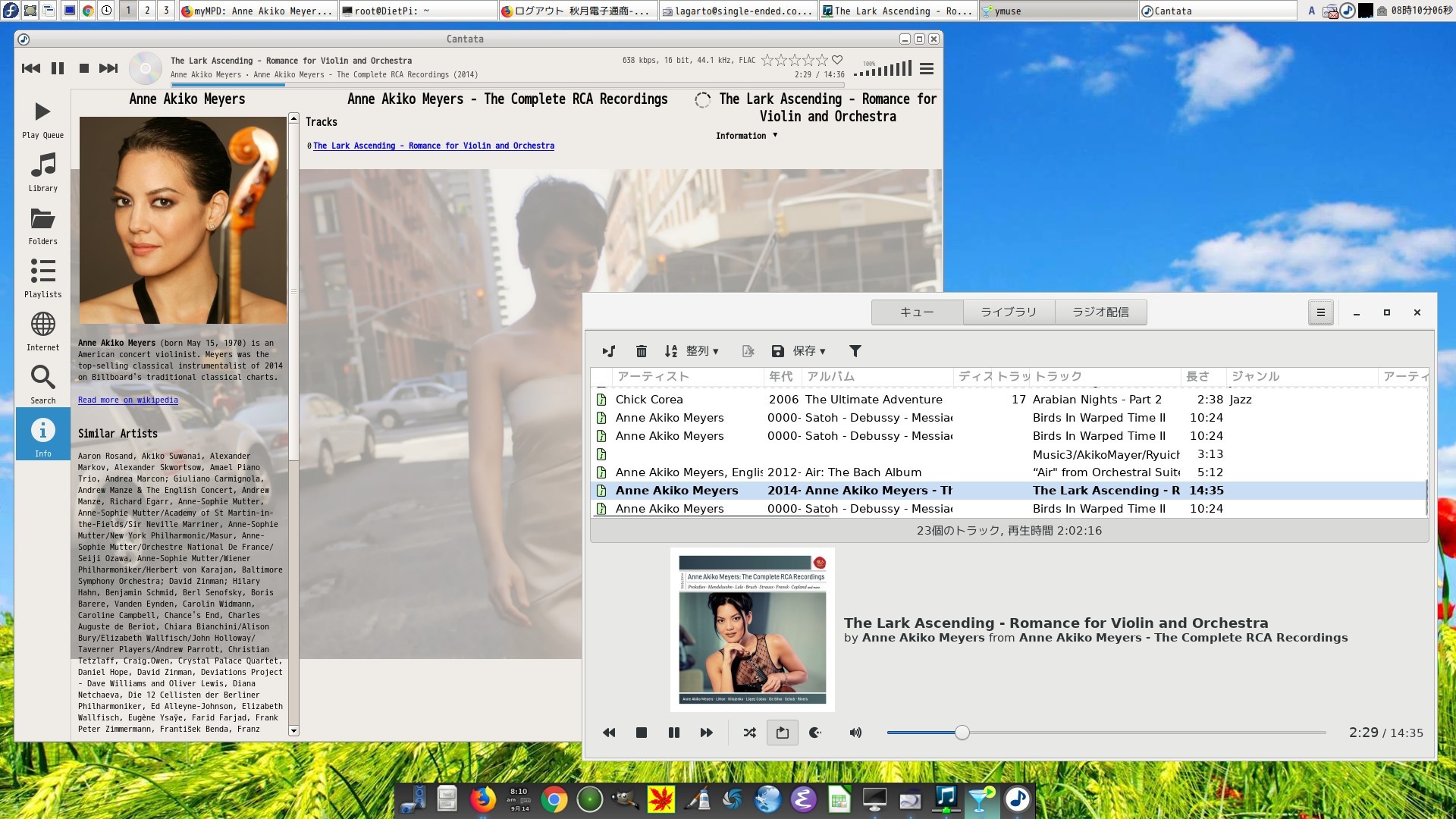Screen dimensions: 1456x819
Task: Click Ymuse playback seek slider handle
Action: [962, 733]
